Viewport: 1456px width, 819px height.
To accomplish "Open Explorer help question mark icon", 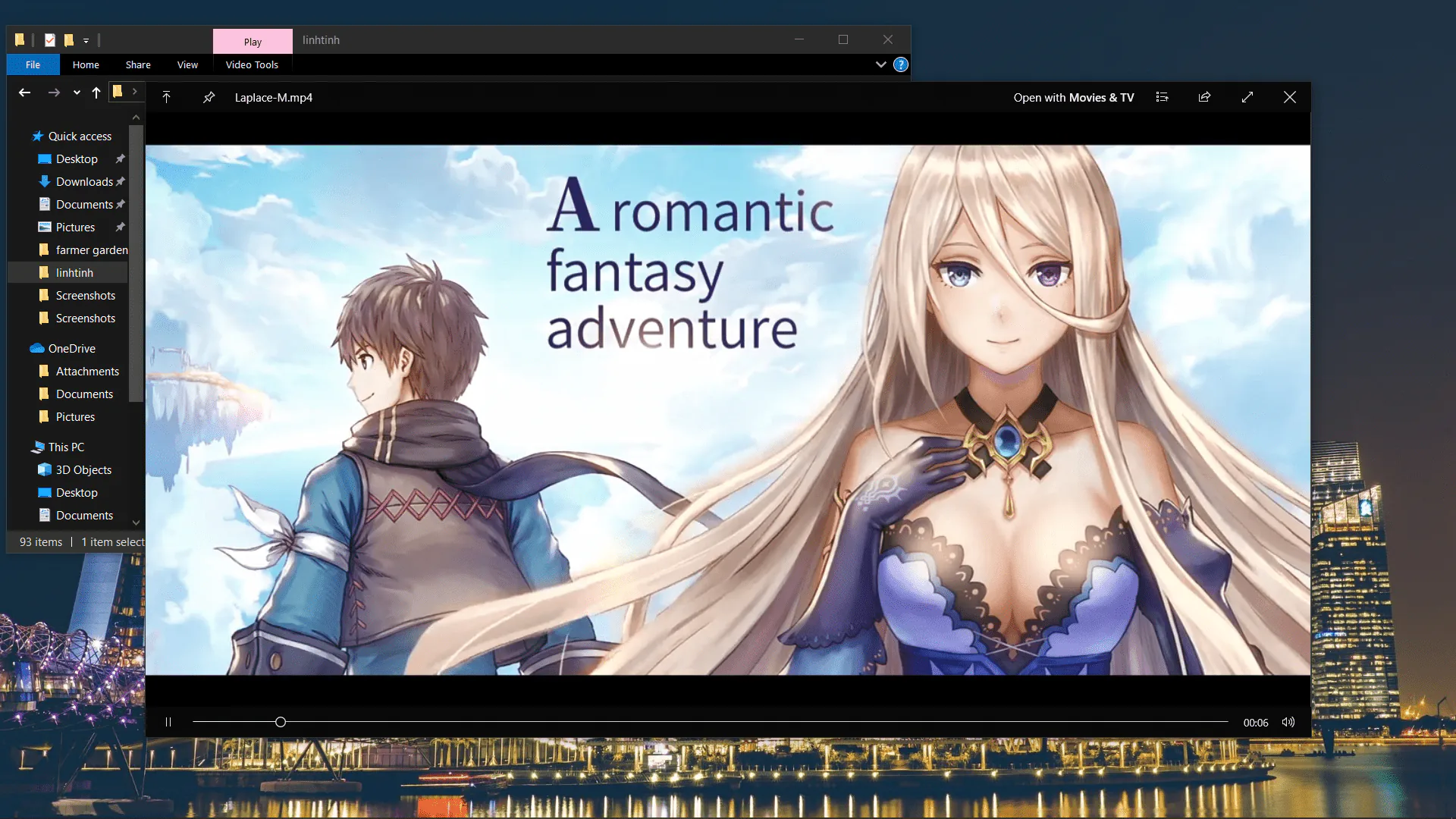I will 901,64.
